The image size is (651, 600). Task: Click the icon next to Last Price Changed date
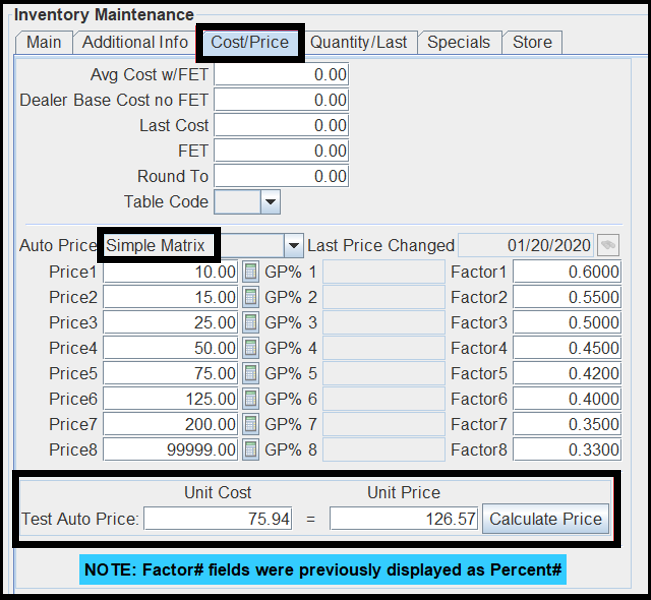[608, 245]
